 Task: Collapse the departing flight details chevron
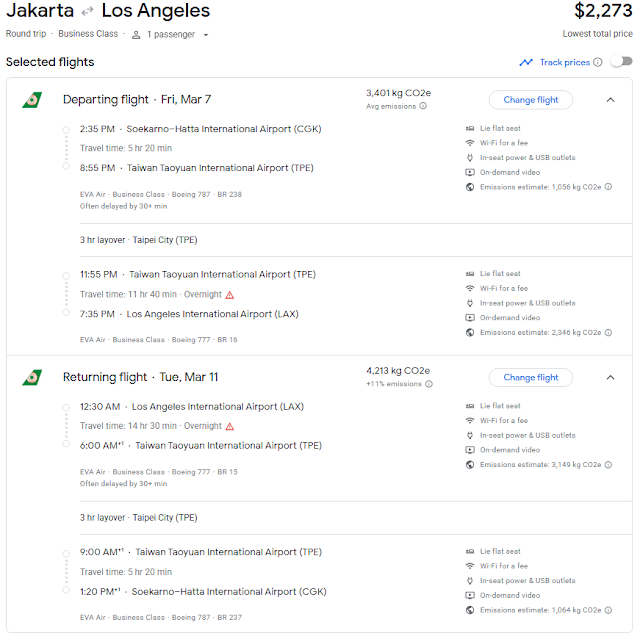(x=610, y=99)
